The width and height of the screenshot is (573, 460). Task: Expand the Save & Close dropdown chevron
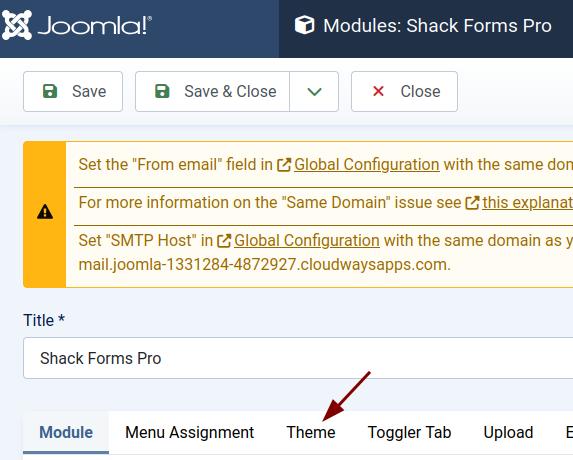click(x=314, y=91)
